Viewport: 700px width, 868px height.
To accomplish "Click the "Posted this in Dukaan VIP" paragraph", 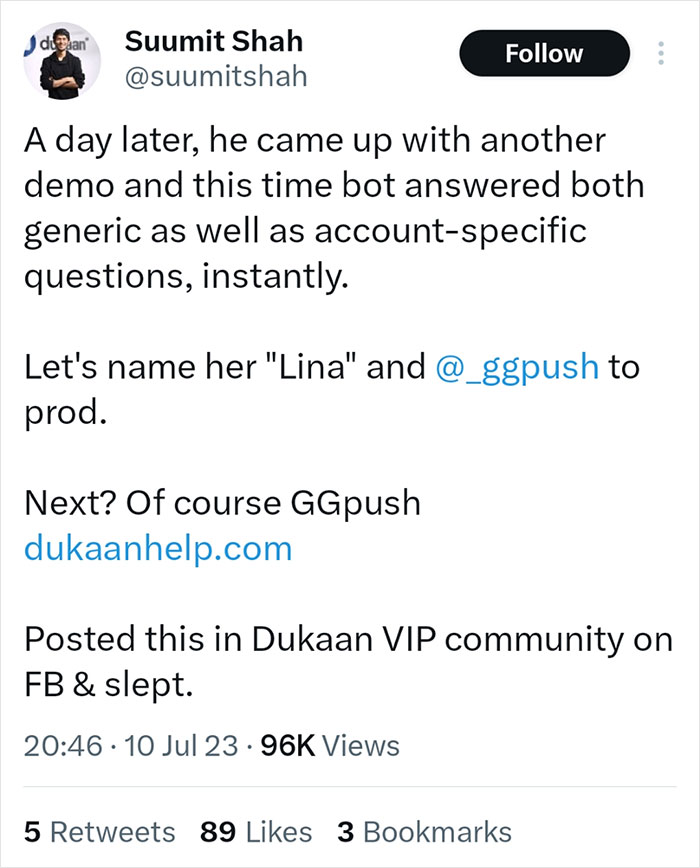I will pos(347,638).
